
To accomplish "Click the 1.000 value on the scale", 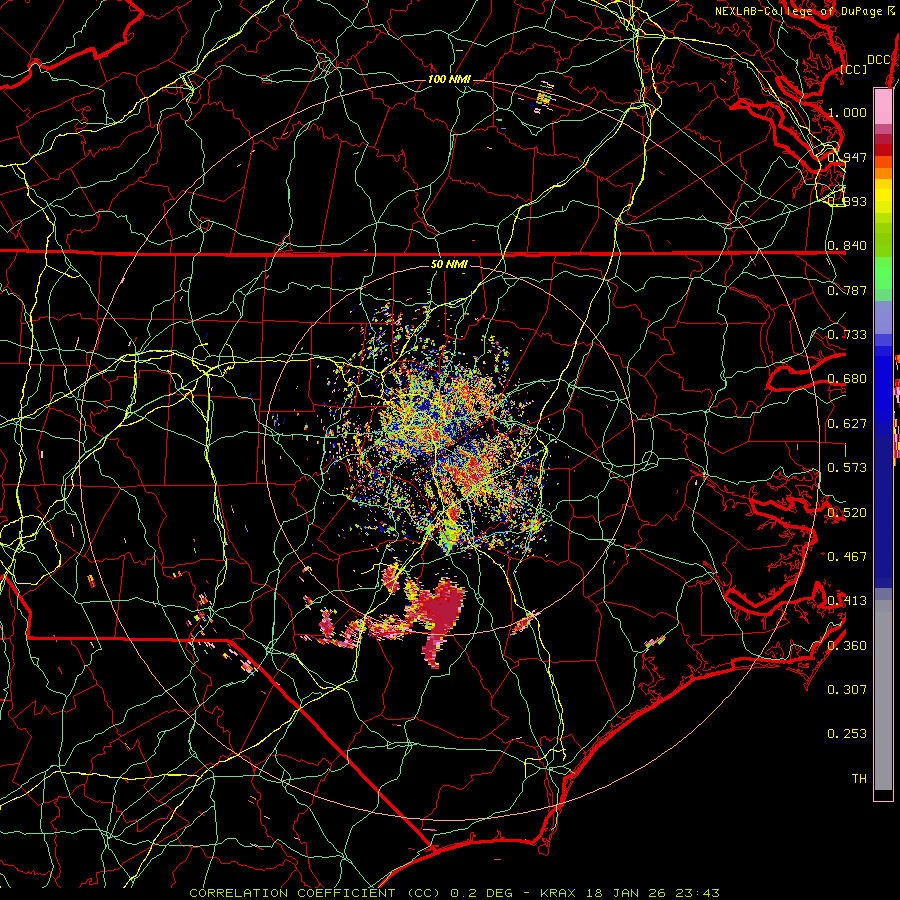I will [x=847, y=112].
